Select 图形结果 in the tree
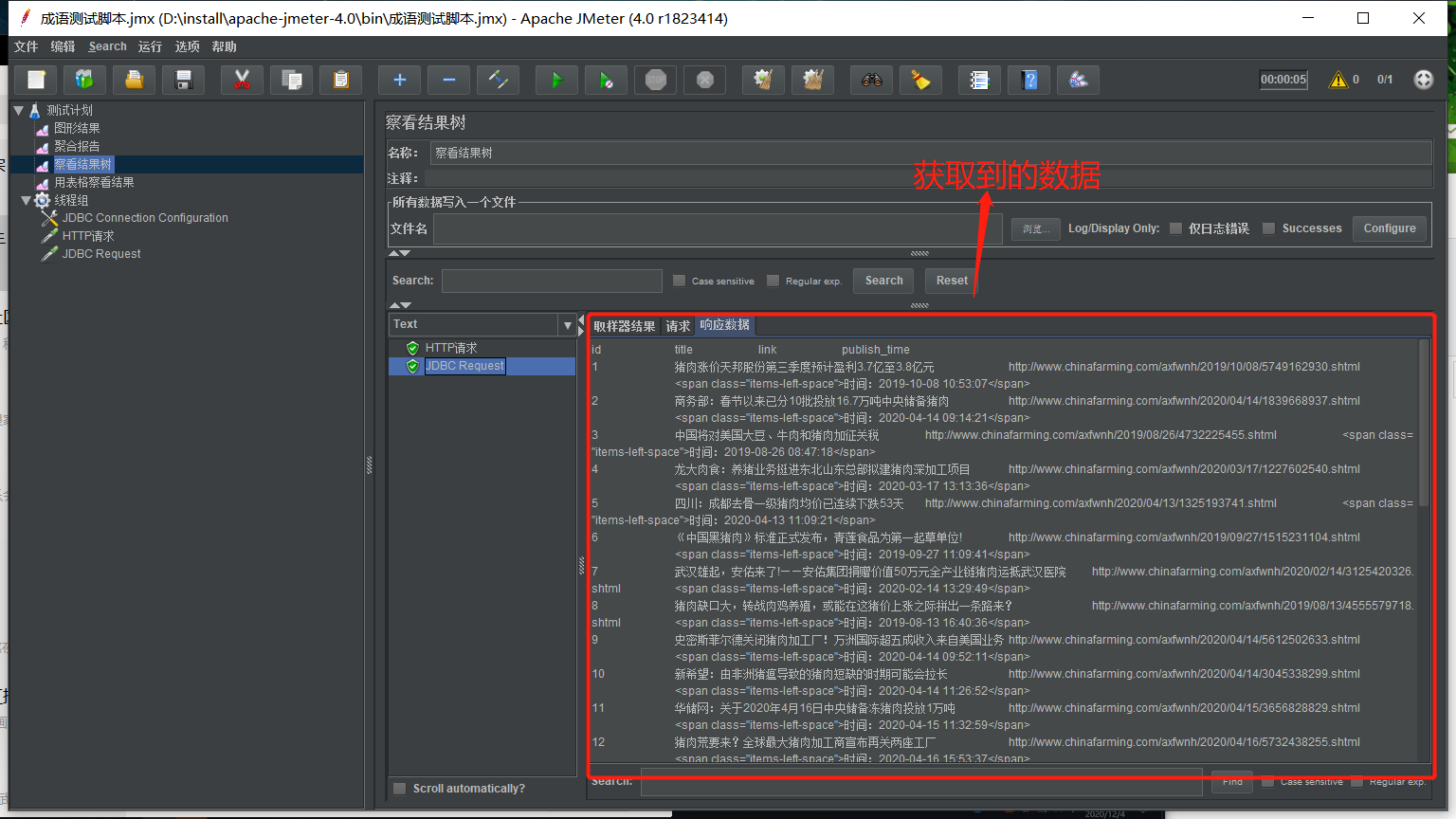 pyautogui.click(x=77, y=128)
